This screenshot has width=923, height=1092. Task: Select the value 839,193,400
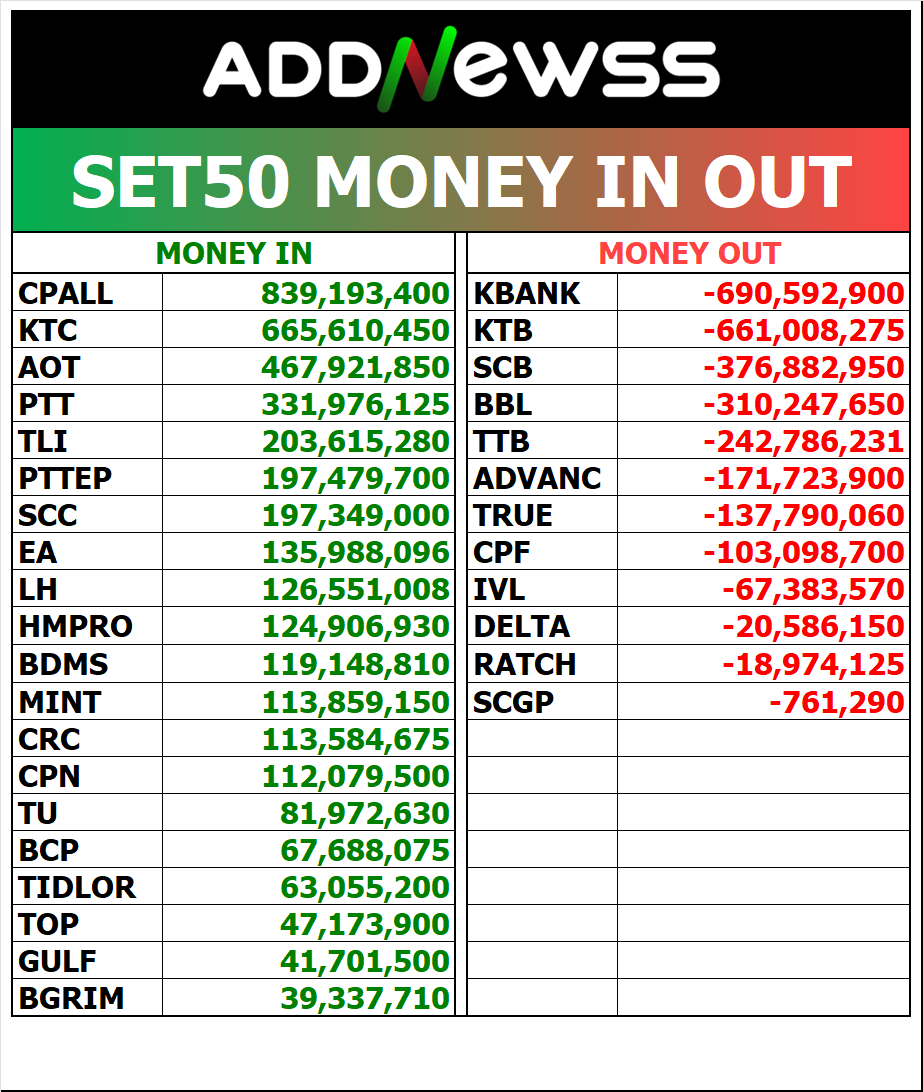(x=355, y=293)
